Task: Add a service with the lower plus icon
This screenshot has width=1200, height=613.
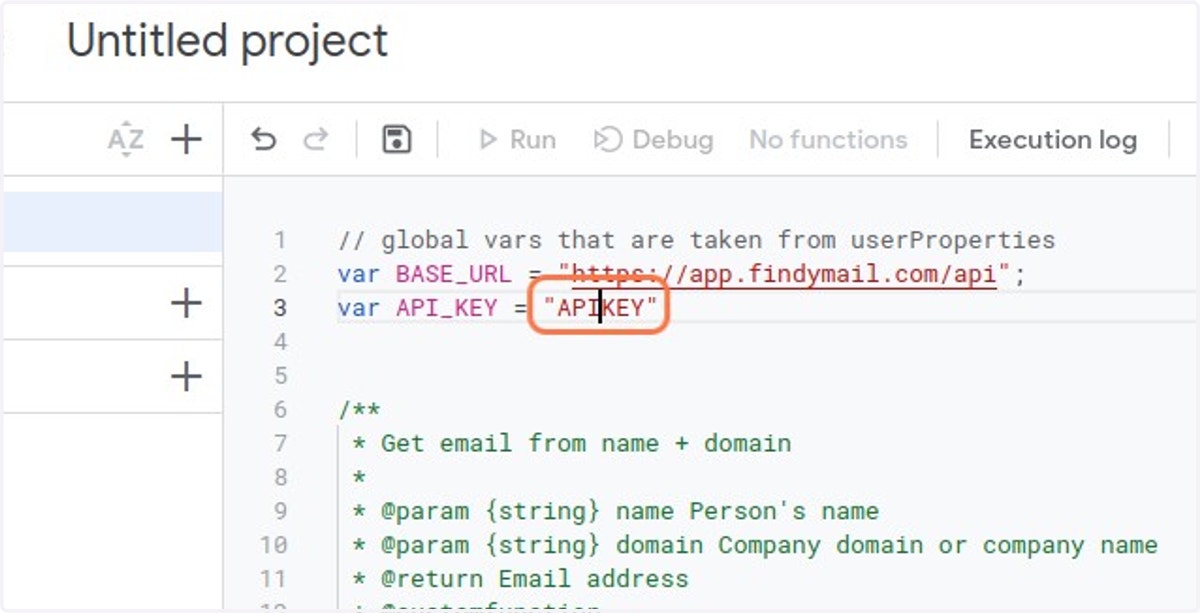Action: [186, 377]
